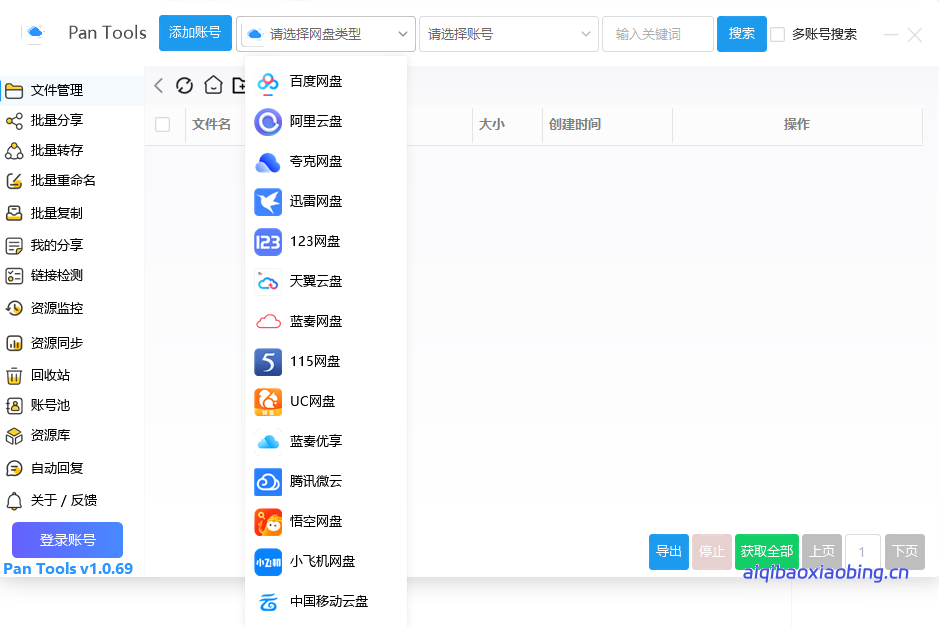The image size is (939, 627).
Task: Select the Wukong Netdisk icon (悟空网盘)
Action: pos(268,522)
